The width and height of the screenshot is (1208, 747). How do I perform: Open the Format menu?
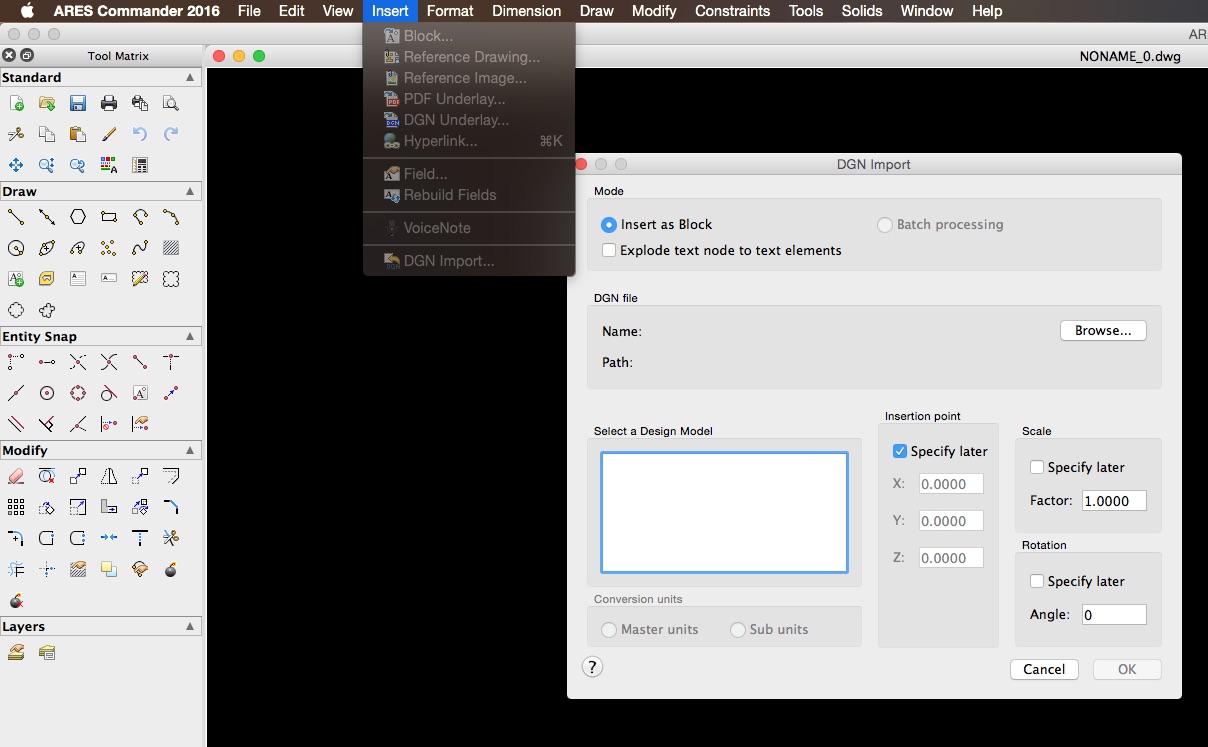tap(450, 11)
